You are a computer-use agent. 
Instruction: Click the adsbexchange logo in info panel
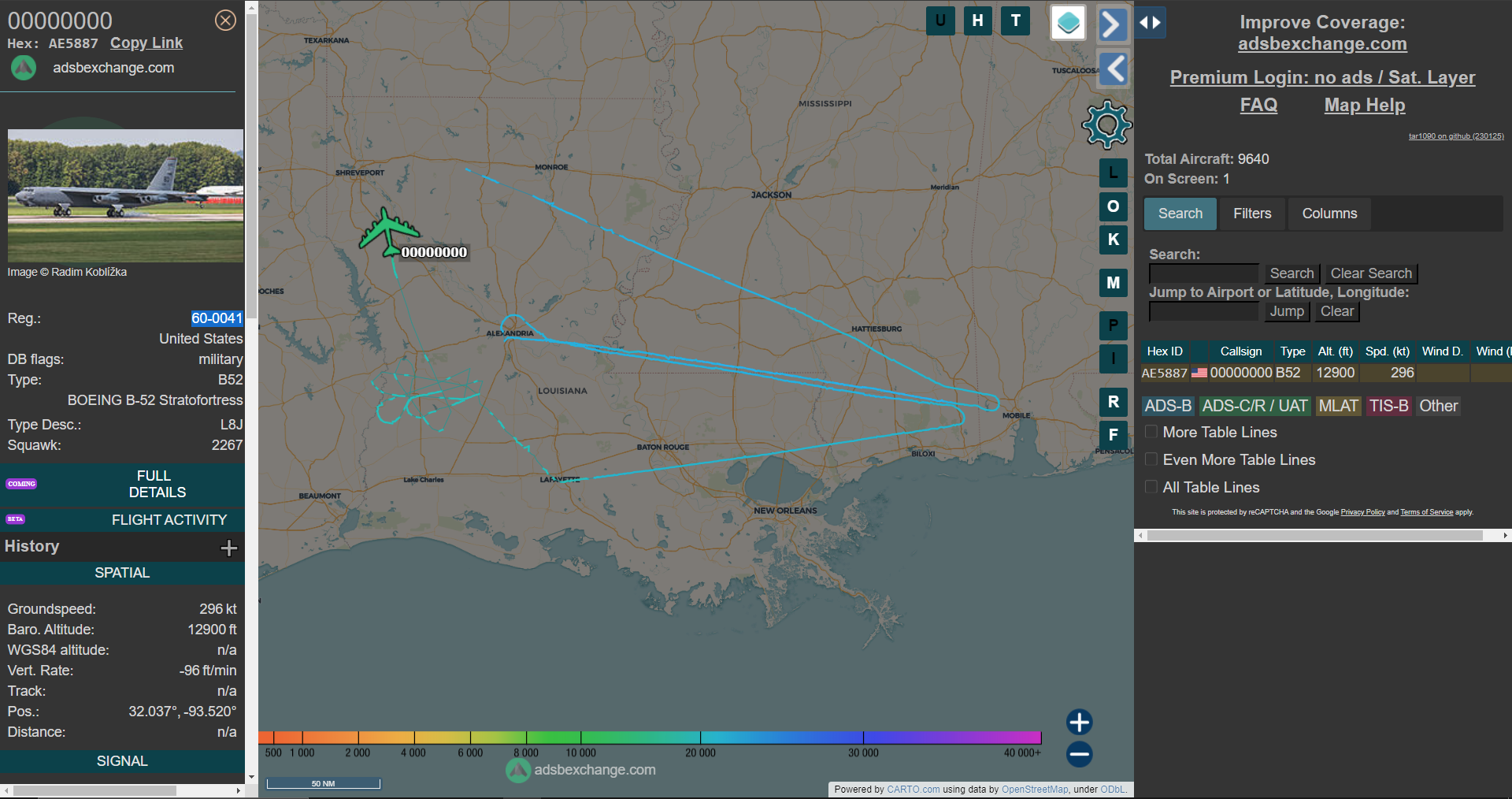[x=24, y=68]
